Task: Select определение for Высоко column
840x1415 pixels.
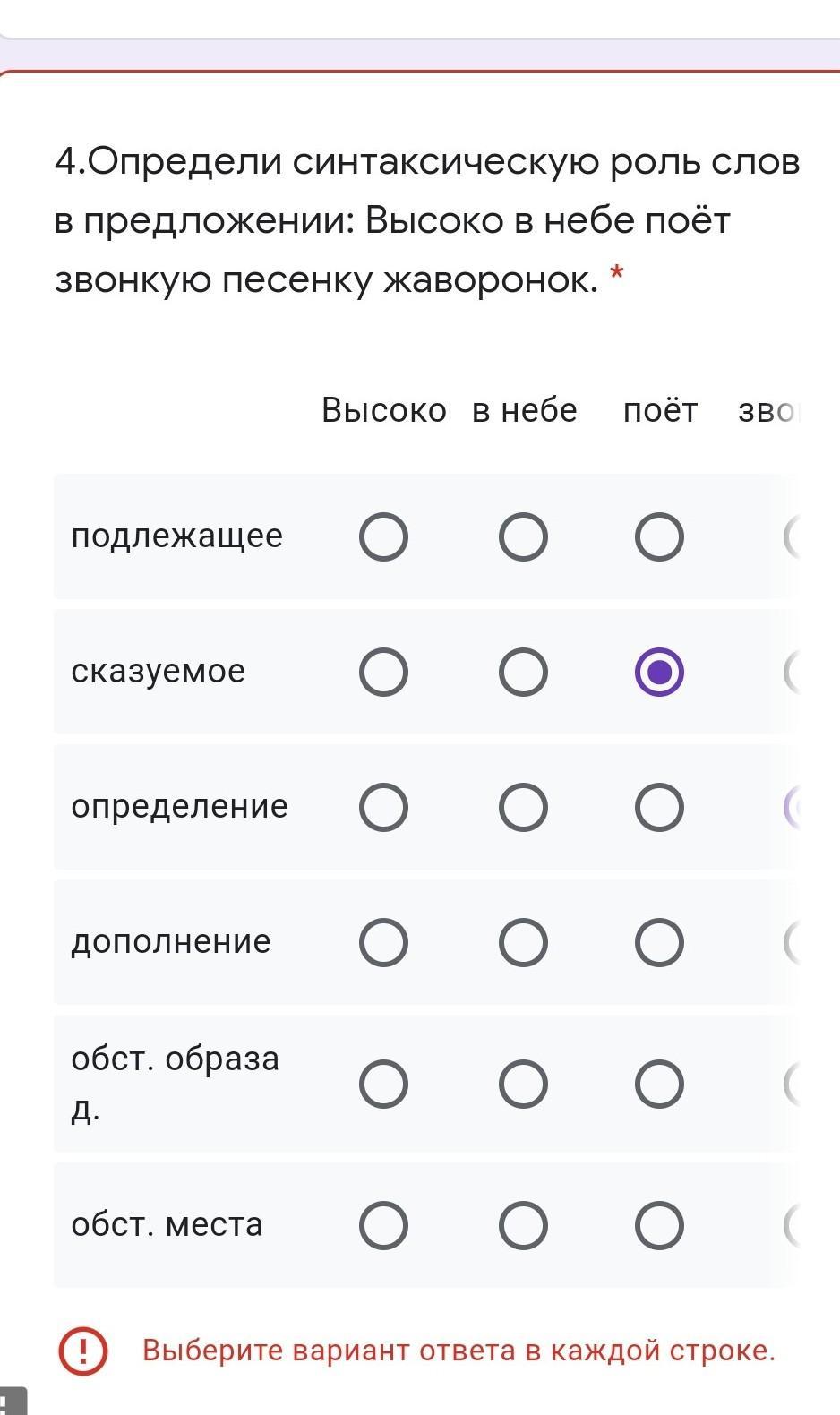Action: [x=383, y=808]
